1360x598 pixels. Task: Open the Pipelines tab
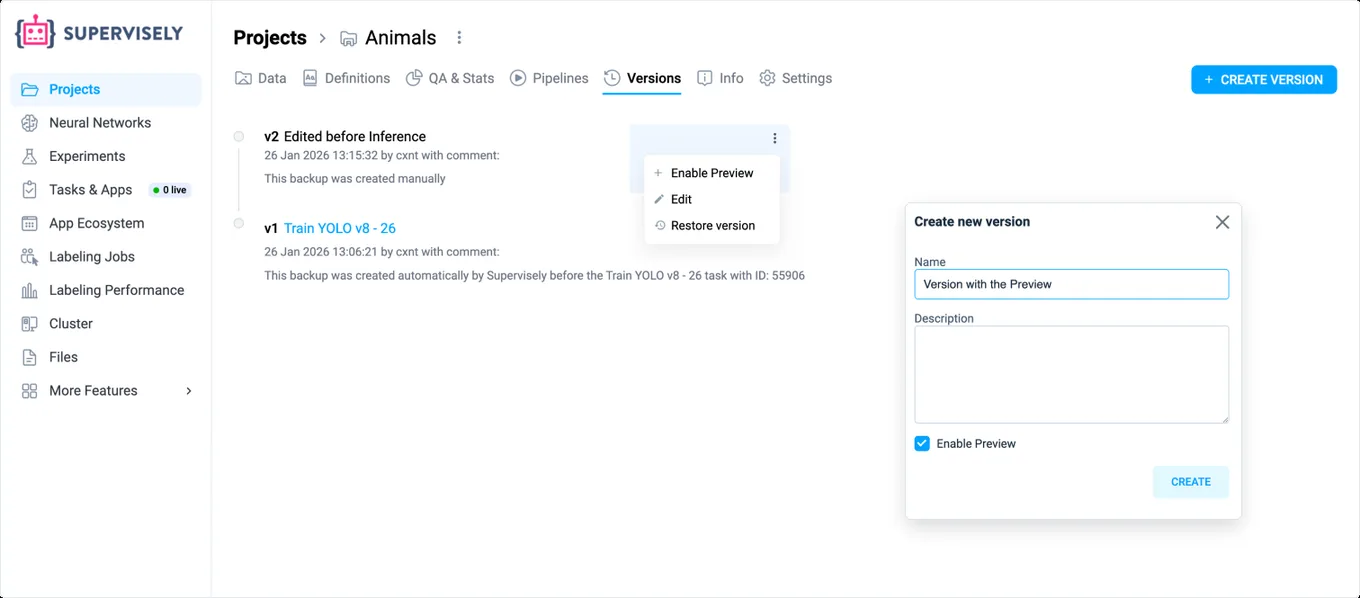[549, 78]
